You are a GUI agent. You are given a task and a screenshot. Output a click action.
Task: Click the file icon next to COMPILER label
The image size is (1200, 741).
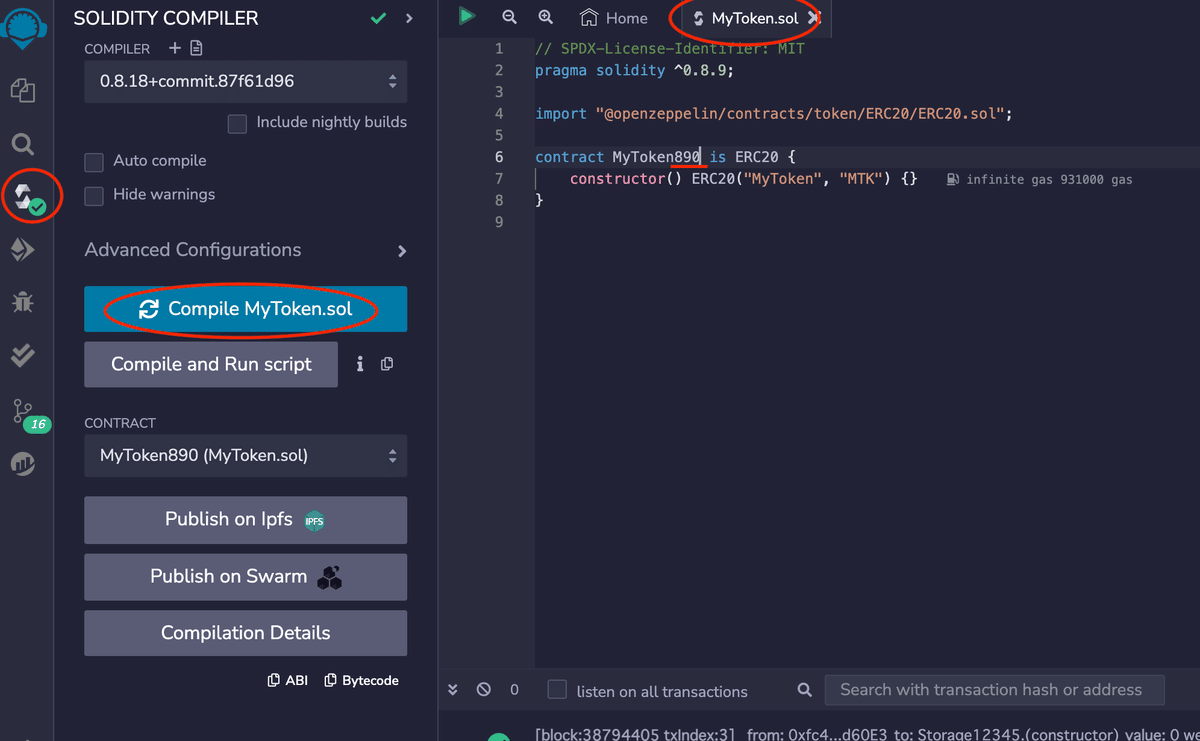click(x=196, y=48)
